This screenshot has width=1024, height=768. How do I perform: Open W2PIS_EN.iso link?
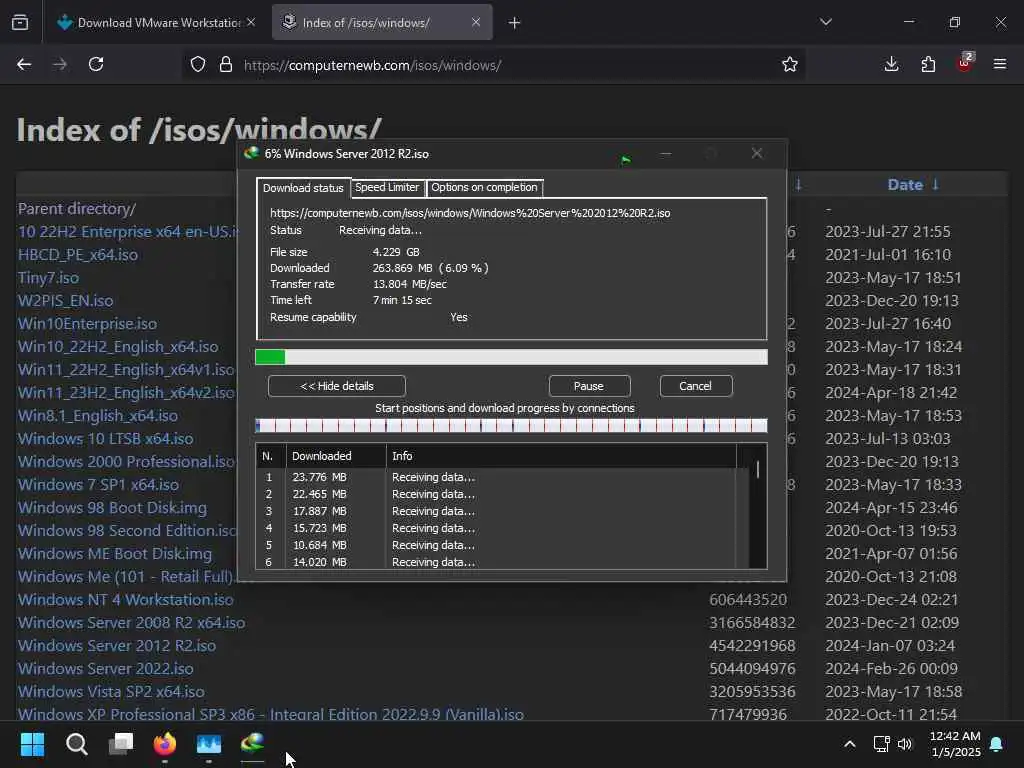point(65,301)
